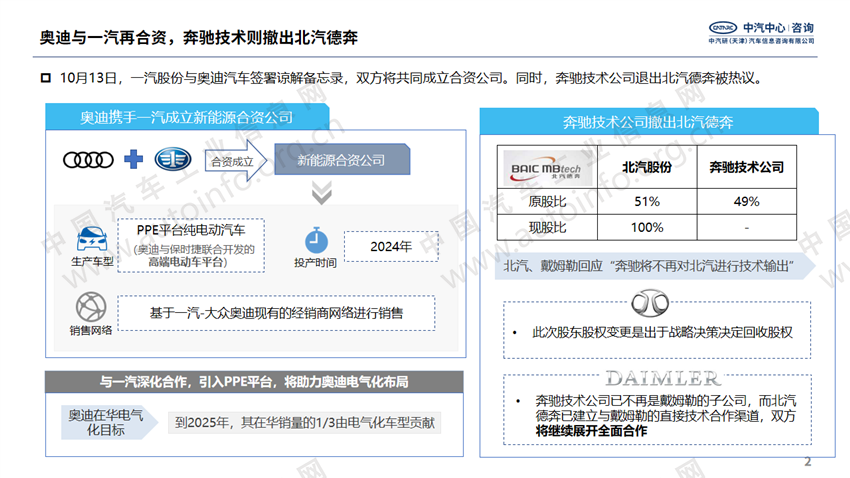Click the 奥迪在华电气化目标 arrow label
Image resolution: width=850 pixels, height=478 pixels.
(x=109, y=422)
